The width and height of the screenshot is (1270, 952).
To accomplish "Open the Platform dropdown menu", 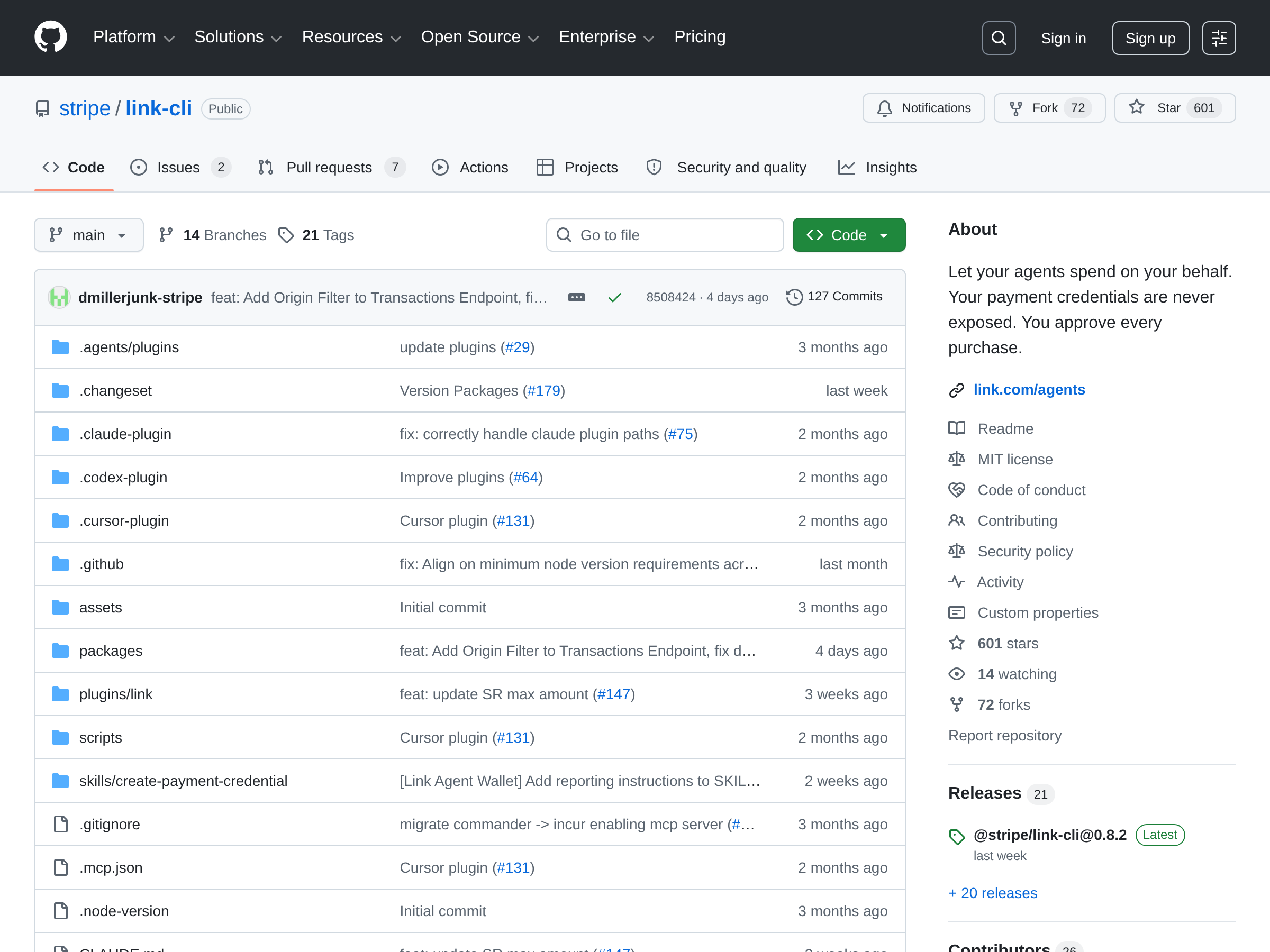I will coord(134,38).
